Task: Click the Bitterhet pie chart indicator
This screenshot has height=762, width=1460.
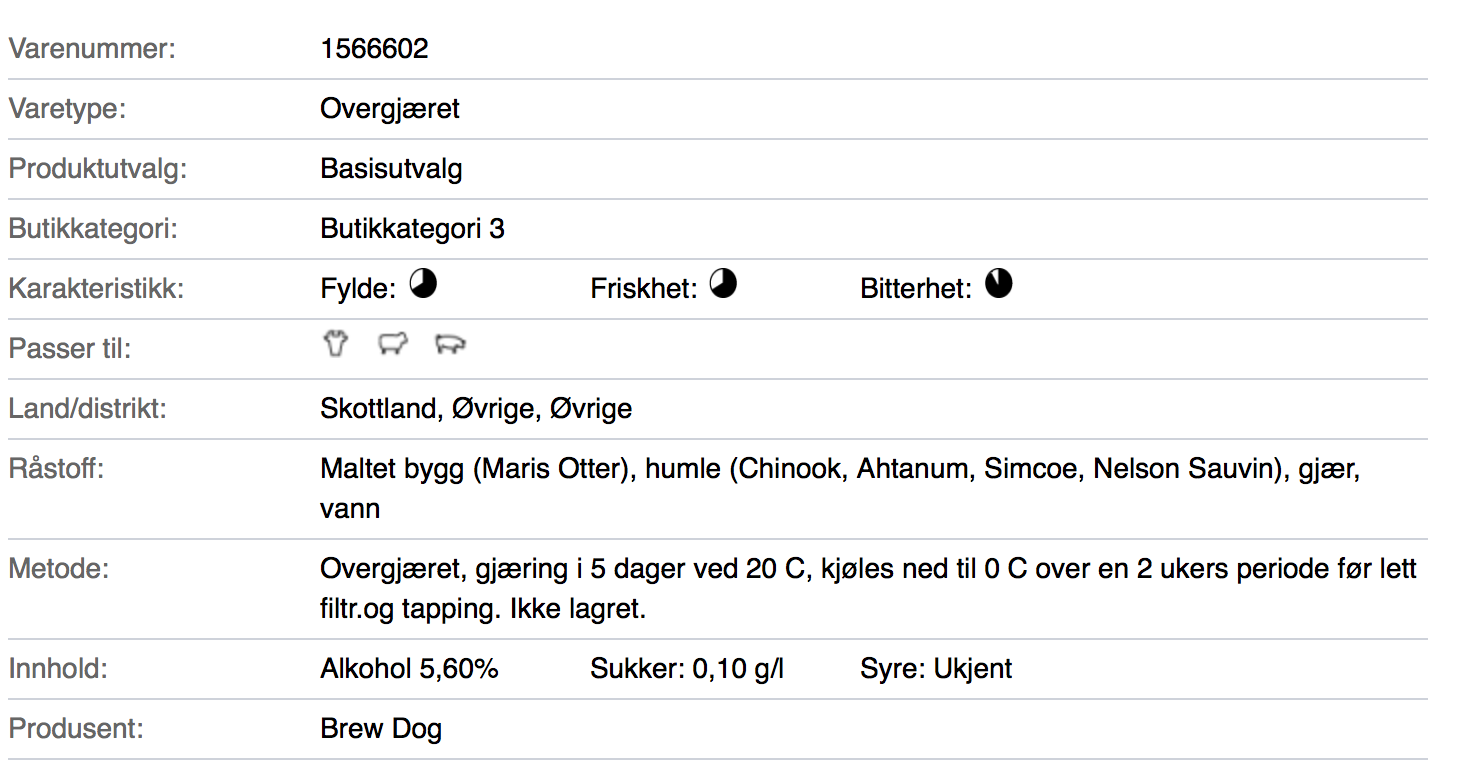Action: tap(999, 285)
